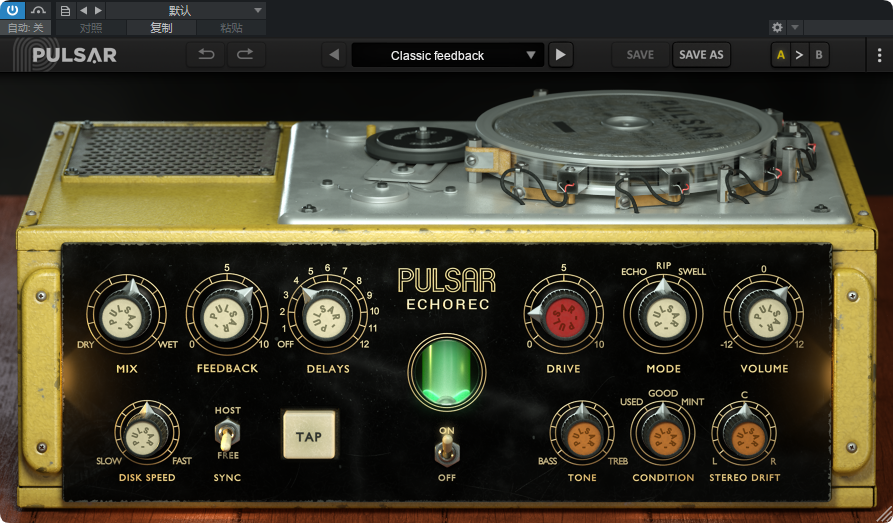Click the FAST label on DISK SPEED
This screenshot has height=523, width=893.
(182, 461)
